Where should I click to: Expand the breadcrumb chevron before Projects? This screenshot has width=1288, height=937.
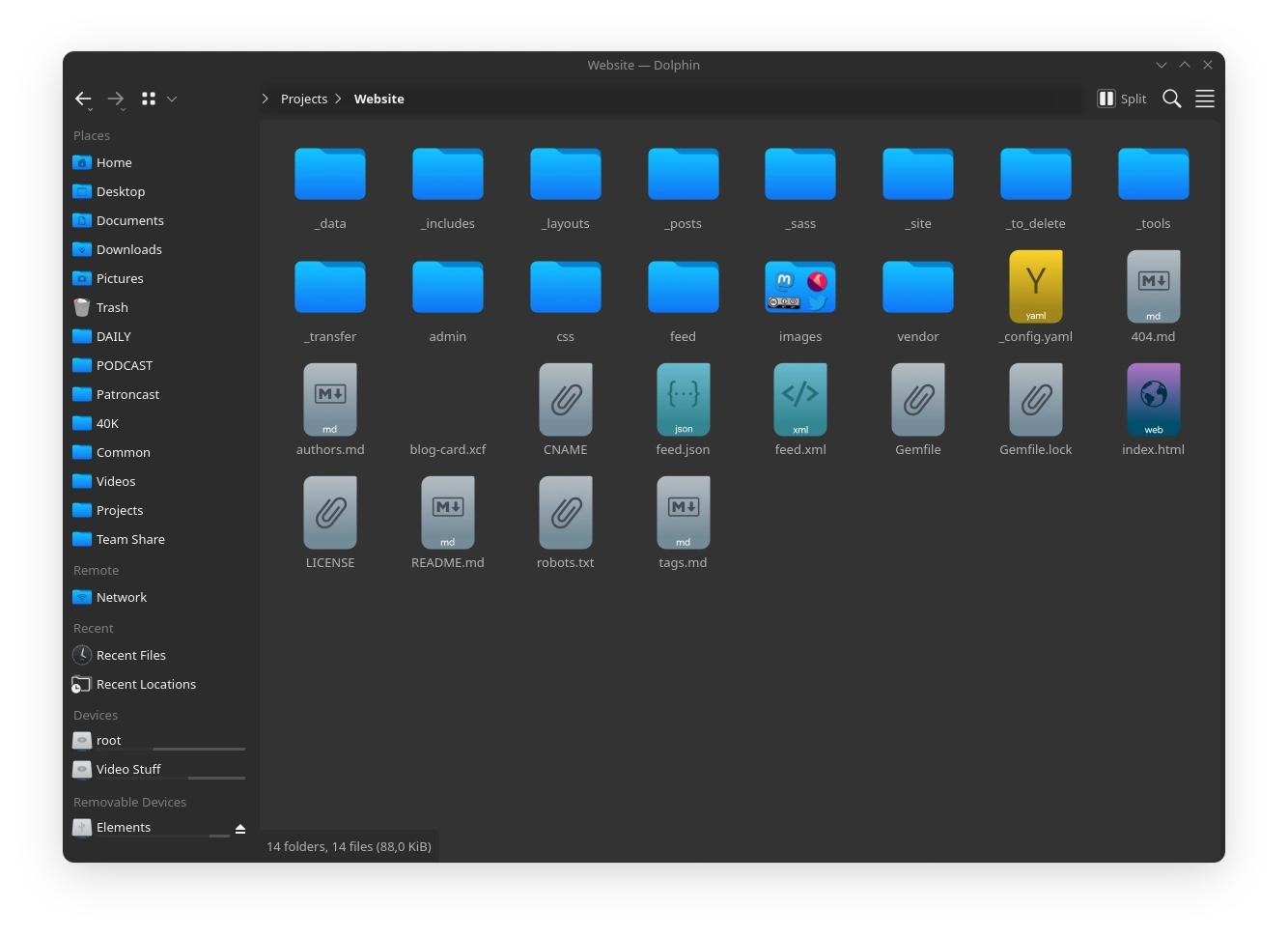tap(266, 99)
